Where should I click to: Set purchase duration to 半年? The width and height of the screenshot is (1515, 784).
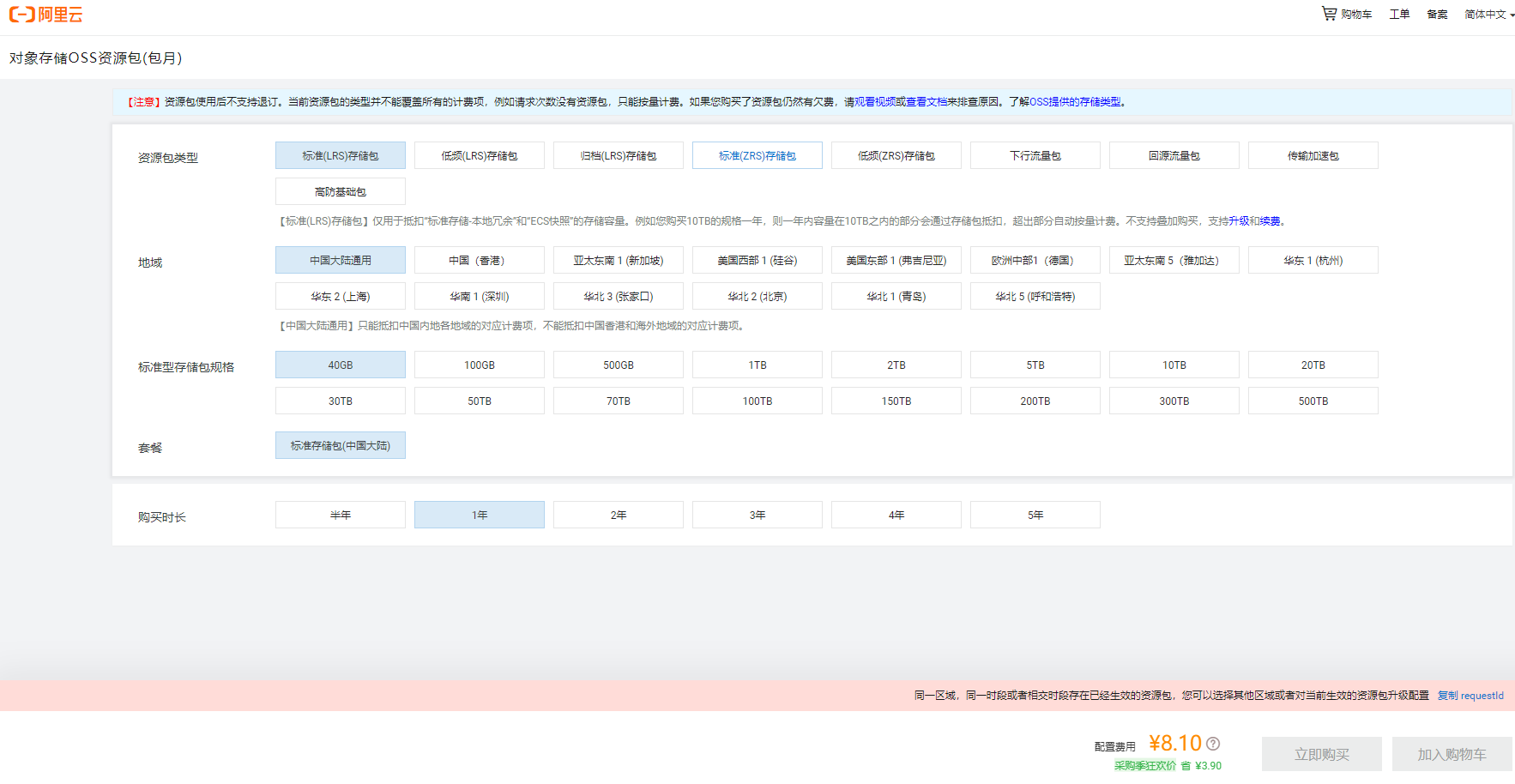tap(341, 515)
